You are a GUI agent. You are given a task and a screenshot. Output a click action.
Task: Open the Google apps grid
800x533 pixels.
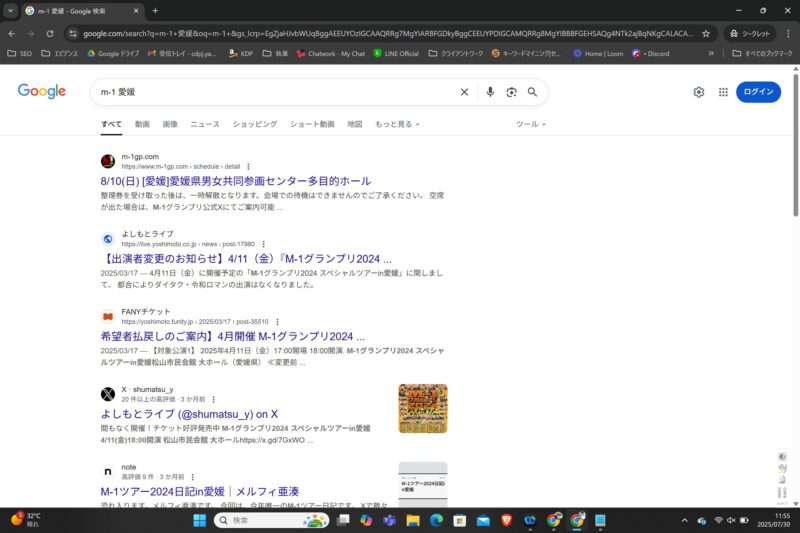tap(723, 92)
